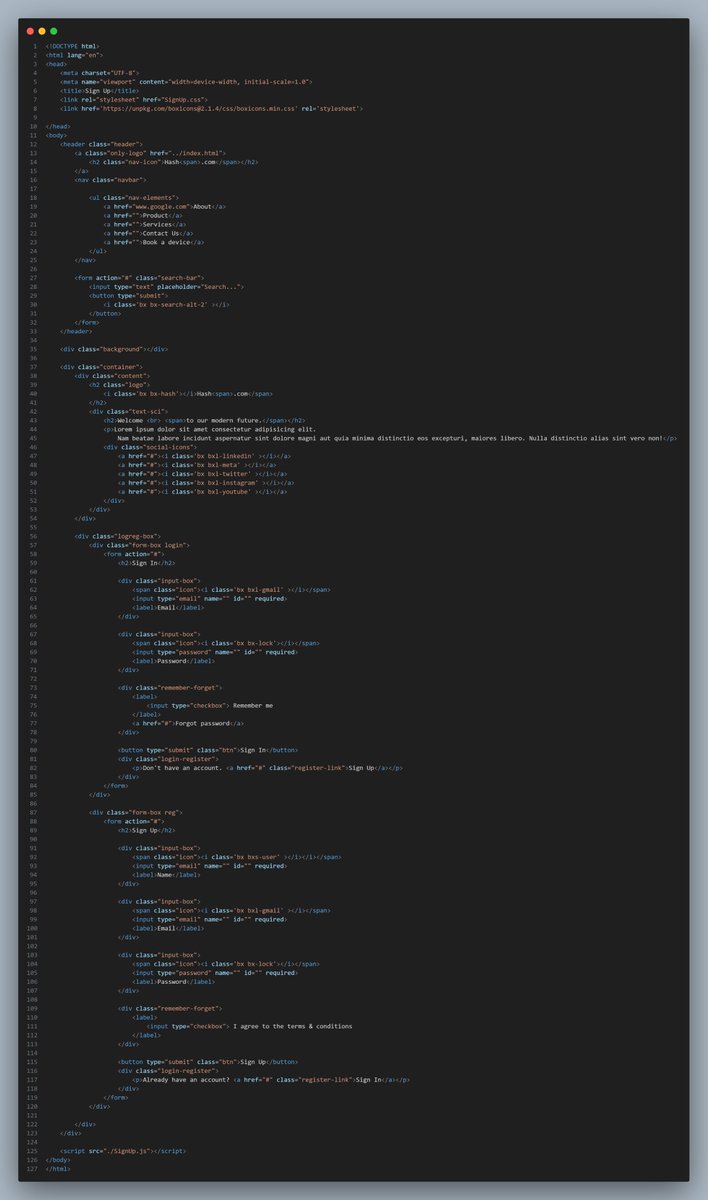The height and width of the screenshot is (1200, 708).
Task: Select the bxs-user icon span line
Action: [x=237, y=857]
